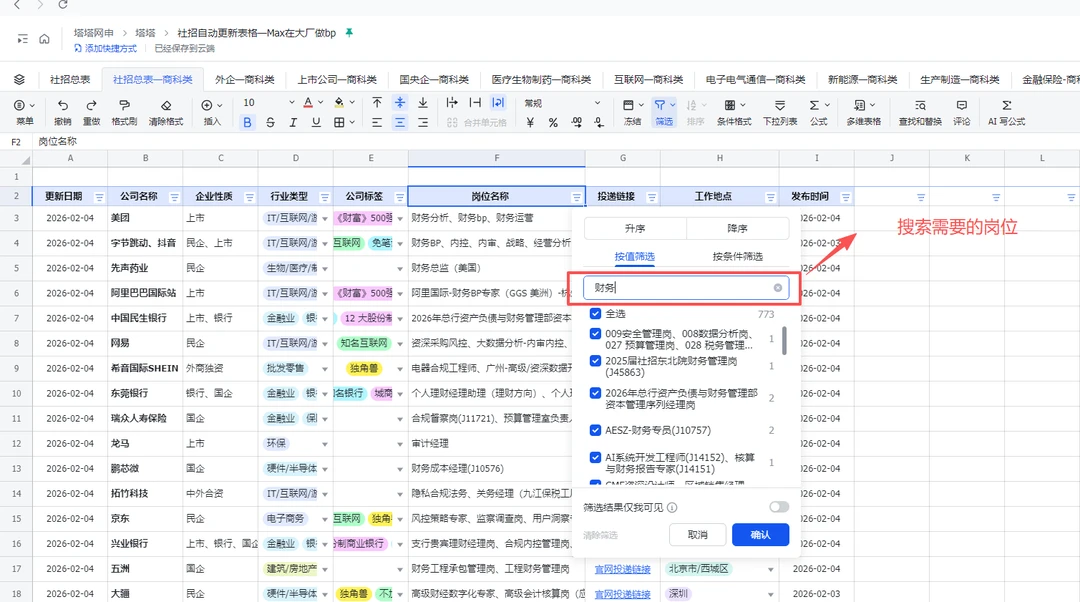Click the fill color bucket icon
1080x602 pixels.
(x=339, y=103)
